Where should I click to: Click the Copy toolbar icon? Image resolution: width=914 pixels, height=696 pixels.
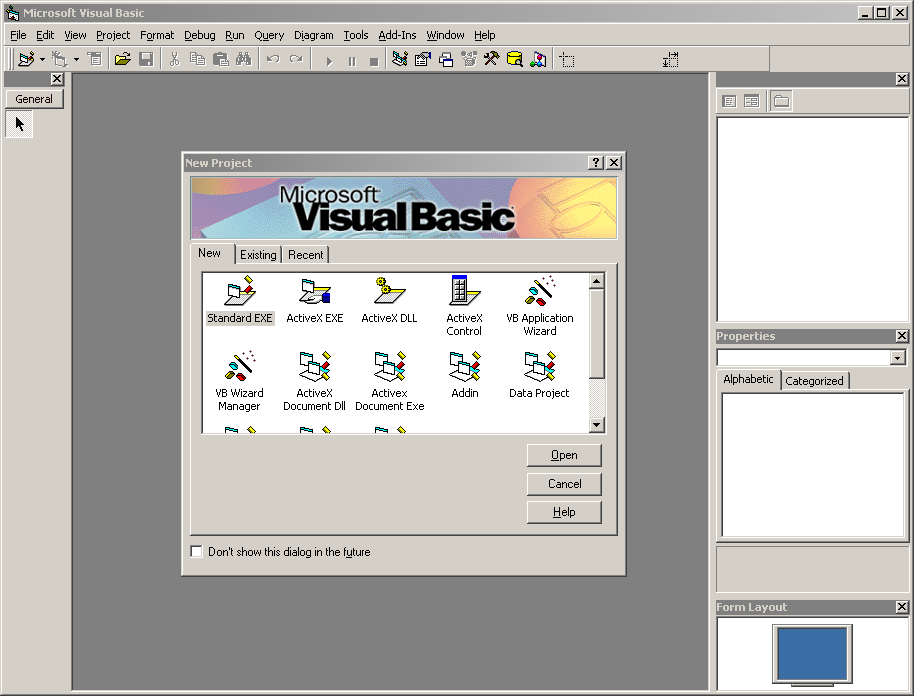198,59
